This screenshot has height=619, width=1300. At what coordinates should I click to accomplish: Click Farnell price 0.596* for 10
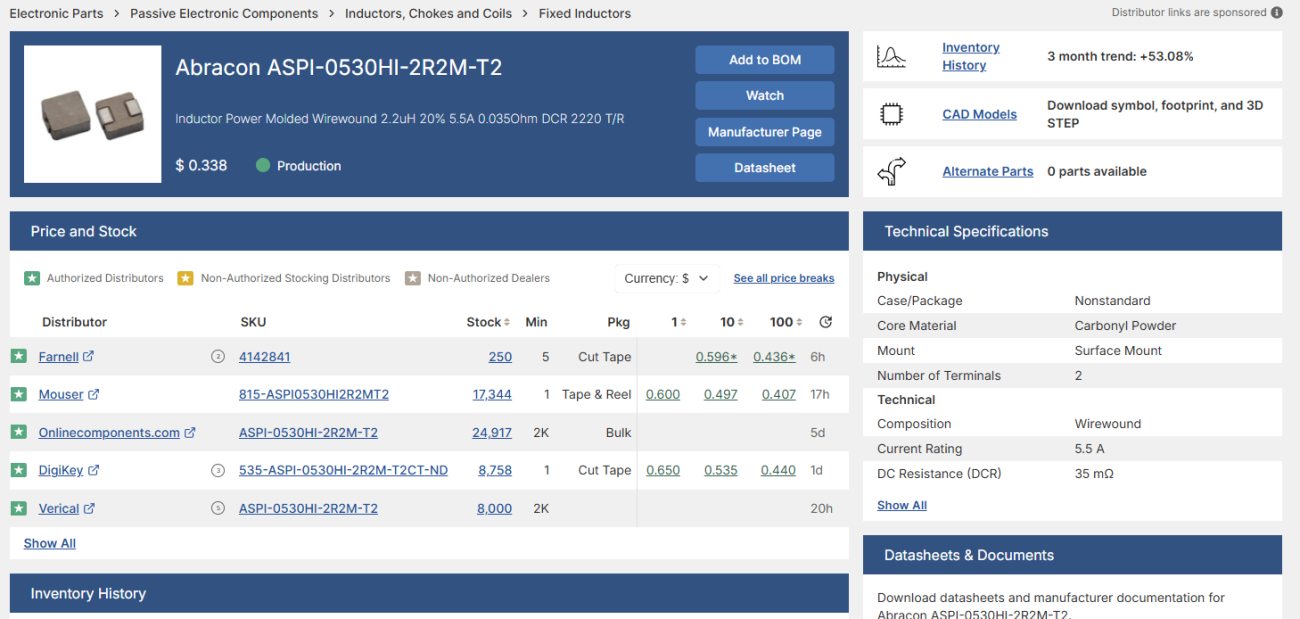pyautogui.click(x=717, y=356)
